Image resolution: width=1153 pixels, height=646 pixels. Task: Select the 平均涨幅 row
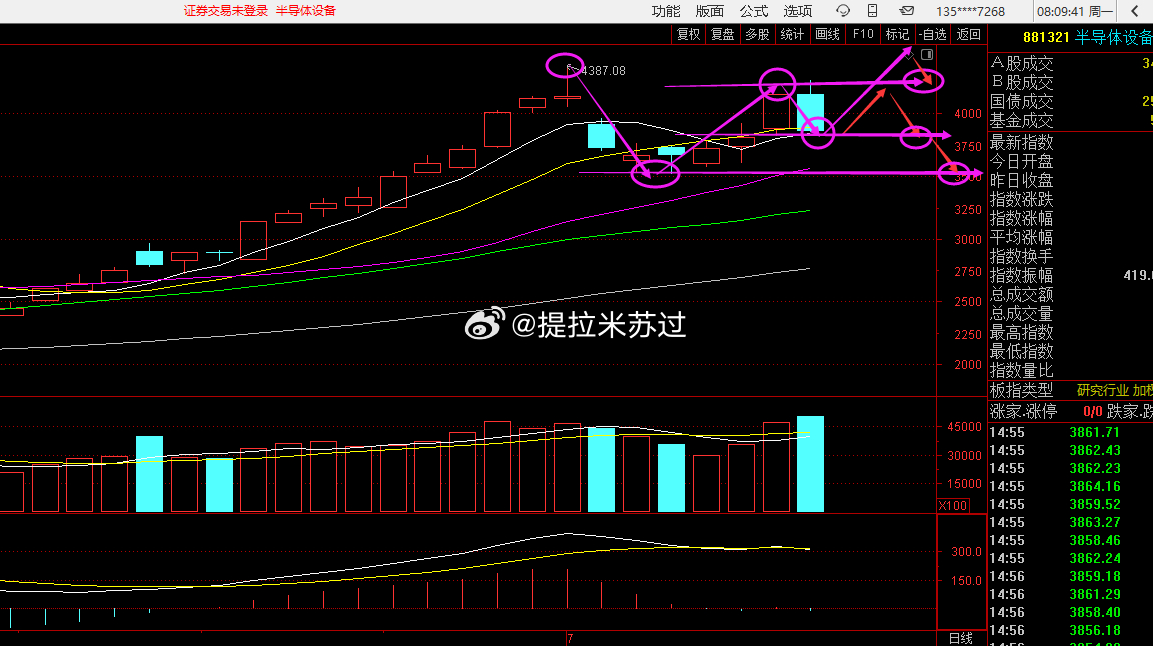(1070, 237)
